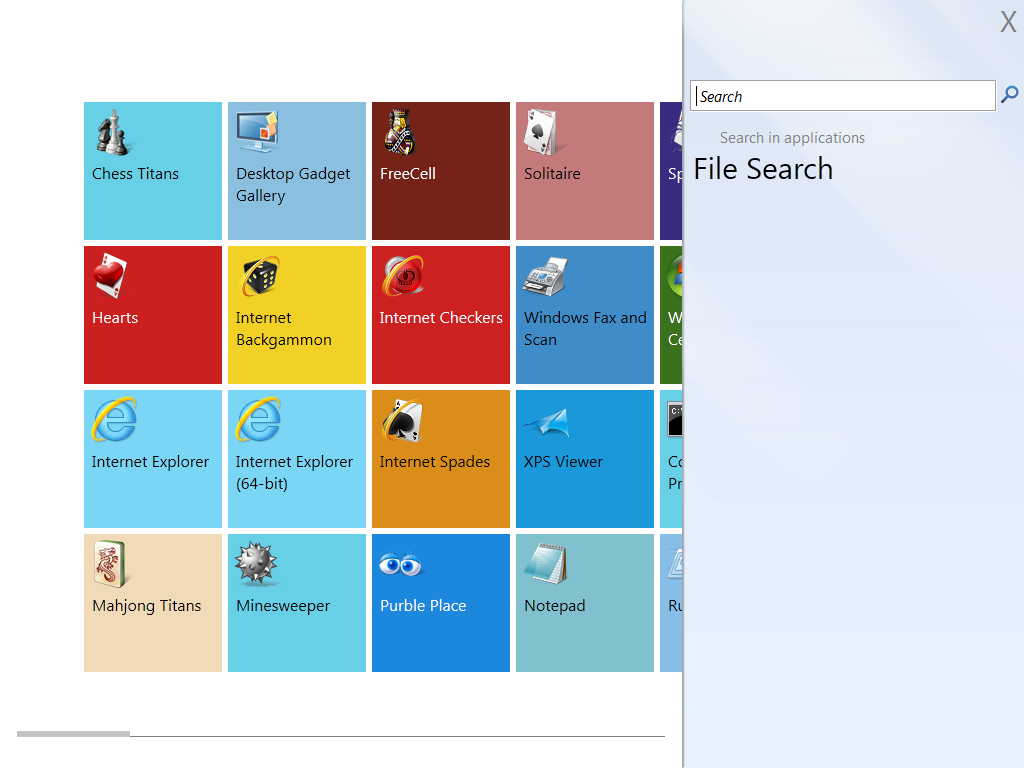The height and width of the screenshot is (768, 1024).
Task: Launch Minesweeper via its mine icon
Action: [x=257, y=563]
